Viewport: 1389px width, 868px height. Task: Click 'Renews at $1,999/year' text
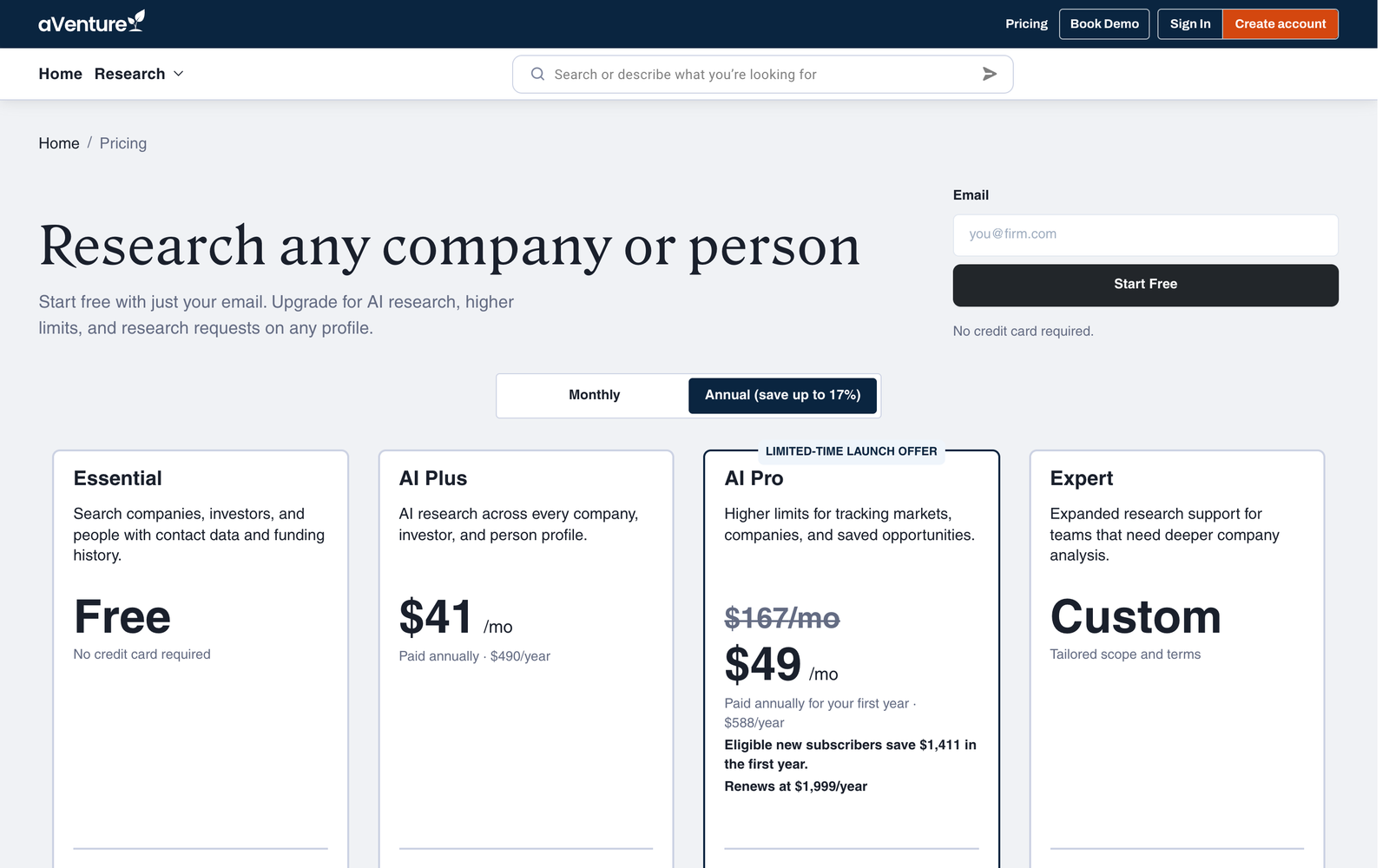[x=795, y=786]
